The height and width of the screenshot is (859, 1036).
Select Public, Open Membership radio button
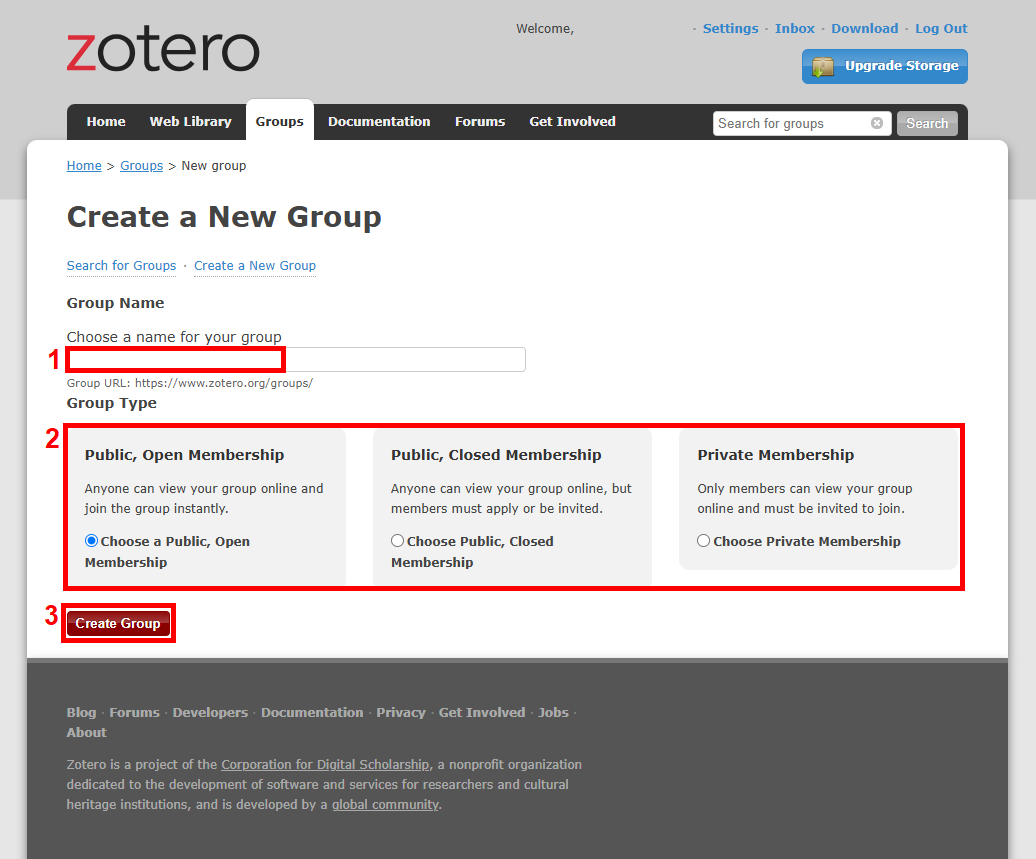(x=92, y=541)
